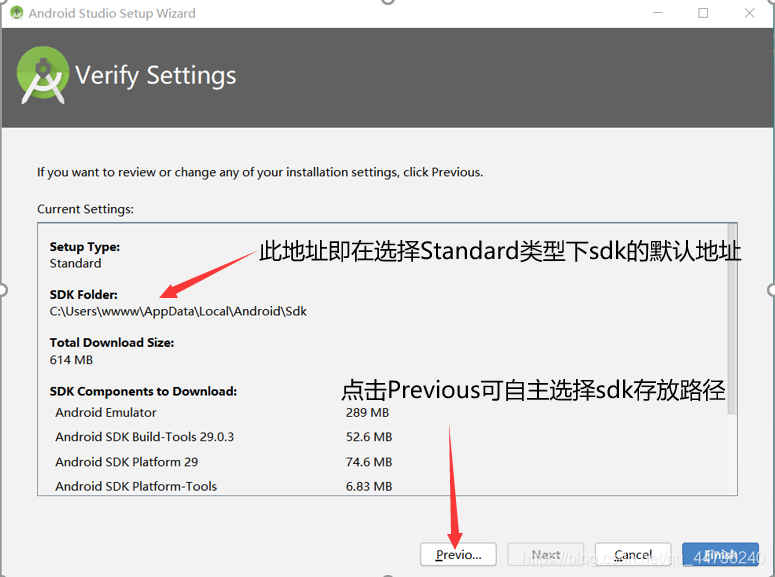Click the Setup Type value Standard
Image resolution: width=775 pixels, height=577 pixels.
[75, 264]
